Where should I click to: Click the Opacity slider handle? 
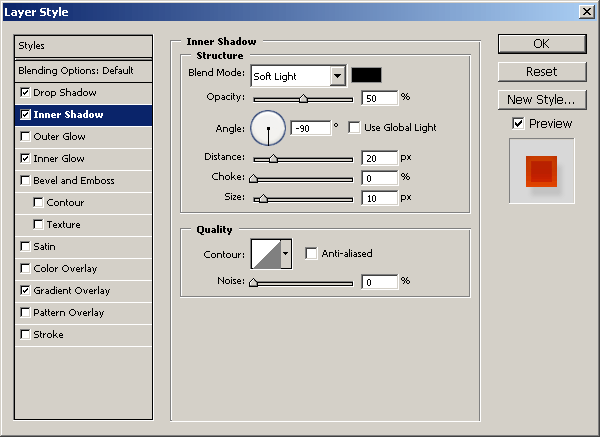click(x=303, y=99)
